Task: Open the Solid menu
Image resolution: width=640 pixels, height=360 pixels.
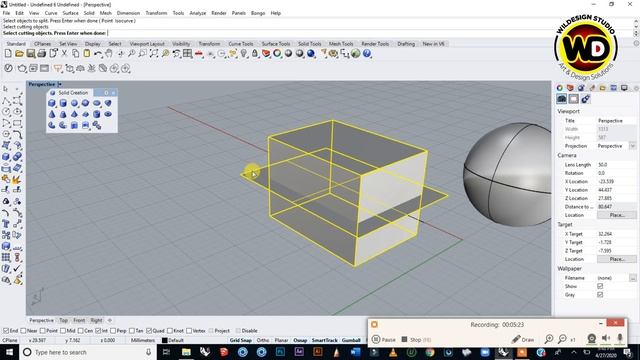Action: pos(89,13)
